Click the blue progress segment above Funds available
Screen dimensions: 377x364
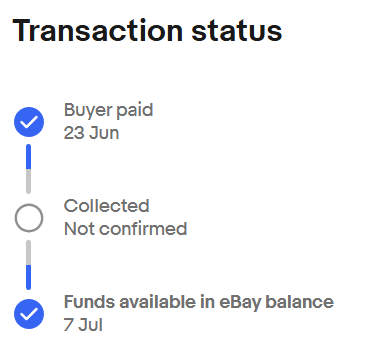(x=29, y=277)
